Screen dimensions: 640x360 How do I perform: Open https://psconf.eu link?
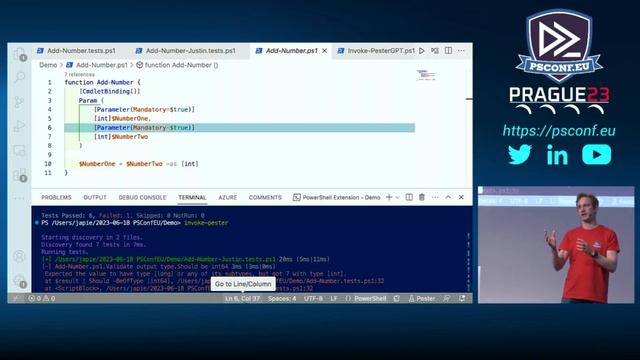tap(559, 131)
